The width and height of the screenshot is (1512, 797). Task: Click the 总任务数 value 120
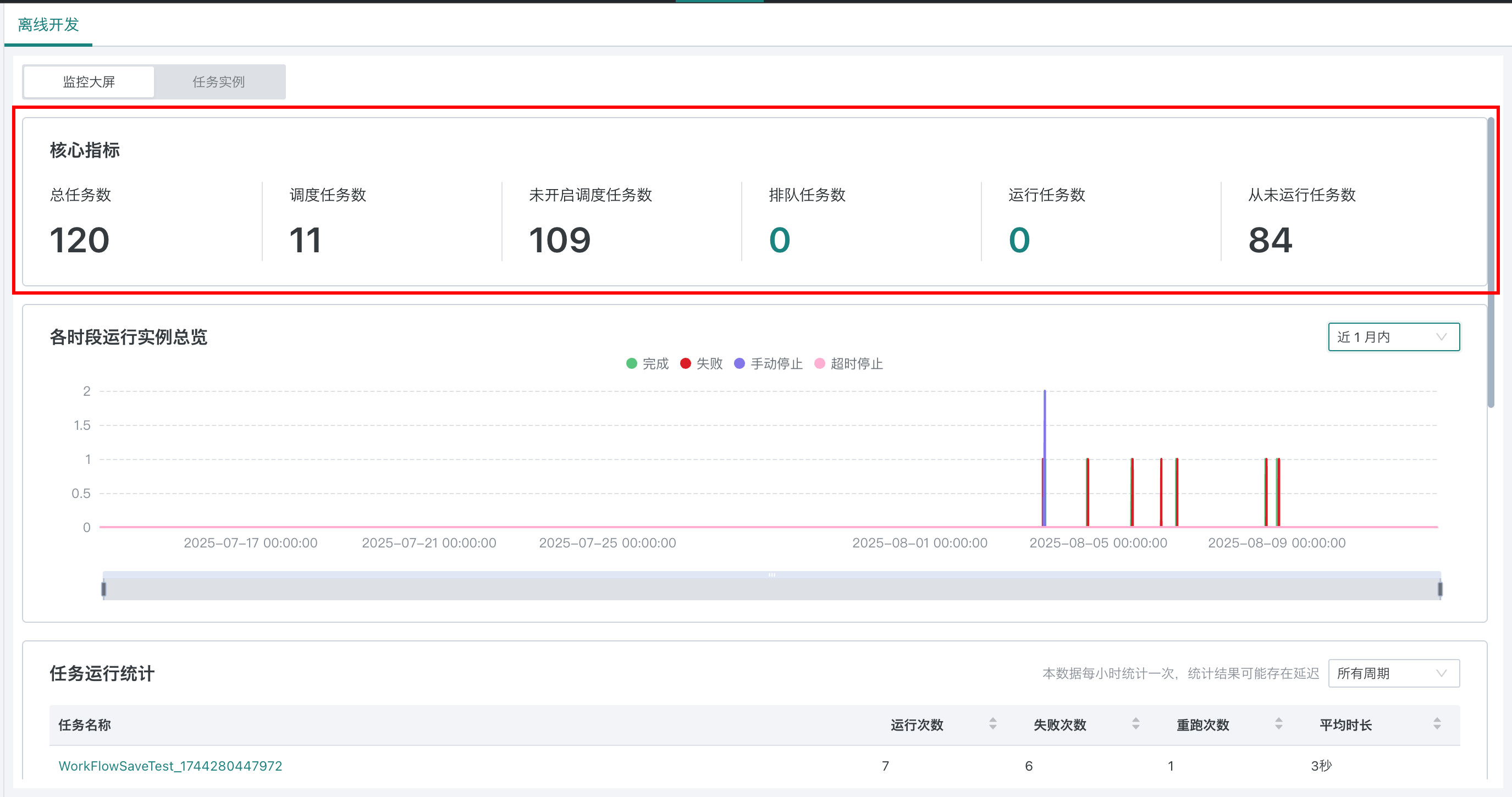tap(79, 240)
